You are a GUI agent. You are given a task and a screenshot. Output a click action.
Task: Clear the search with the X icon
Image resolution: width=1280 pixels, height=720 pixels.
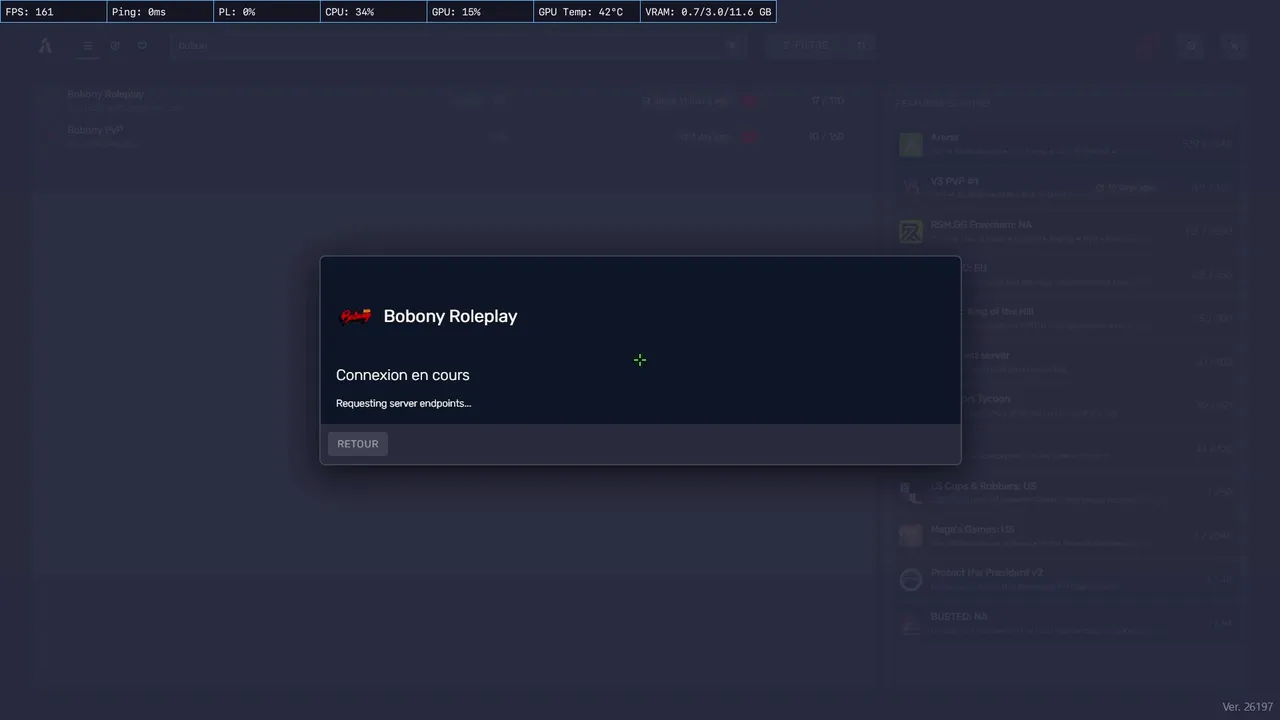[732, 45]
